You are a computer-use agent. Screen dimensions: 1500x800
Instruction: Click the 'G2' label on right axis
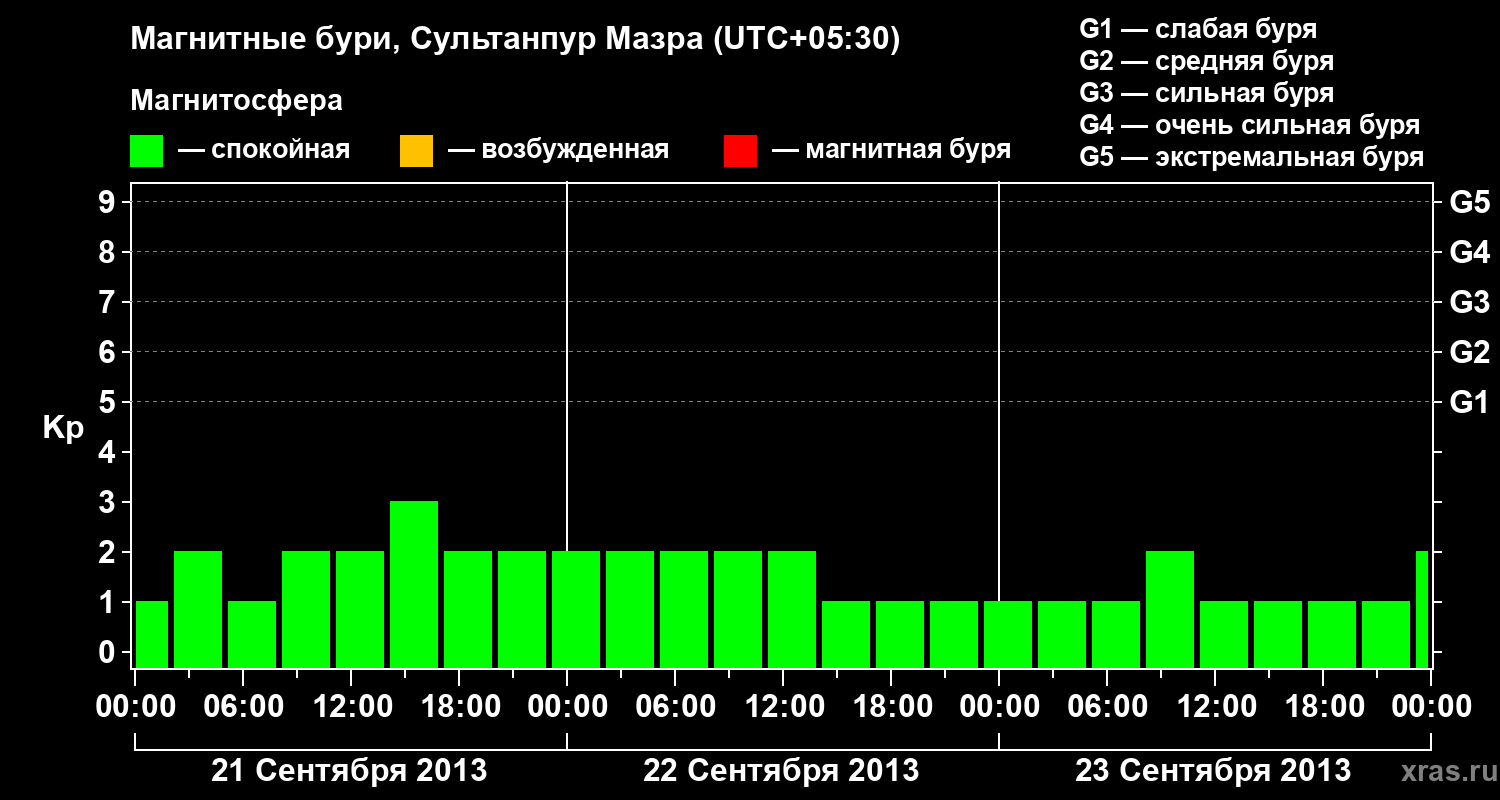point(1470,352)
